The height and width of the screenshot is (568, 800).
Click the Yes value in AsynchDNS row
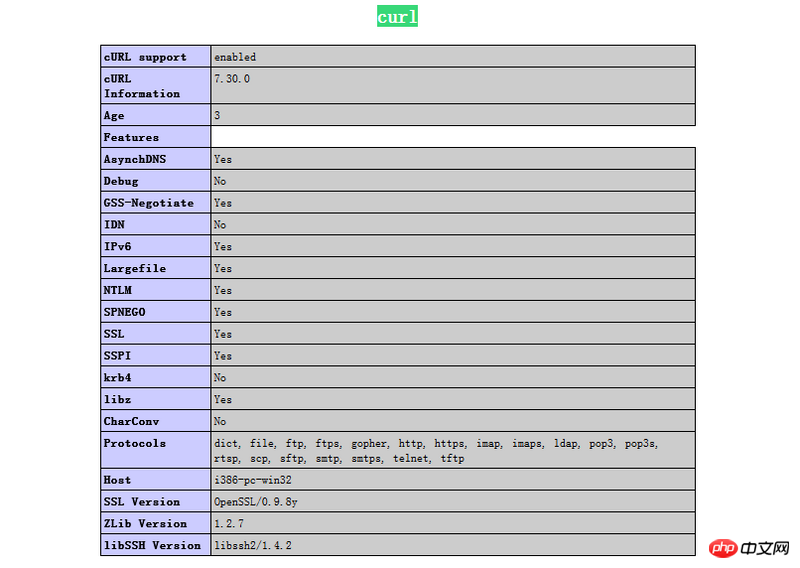point(223,159)
